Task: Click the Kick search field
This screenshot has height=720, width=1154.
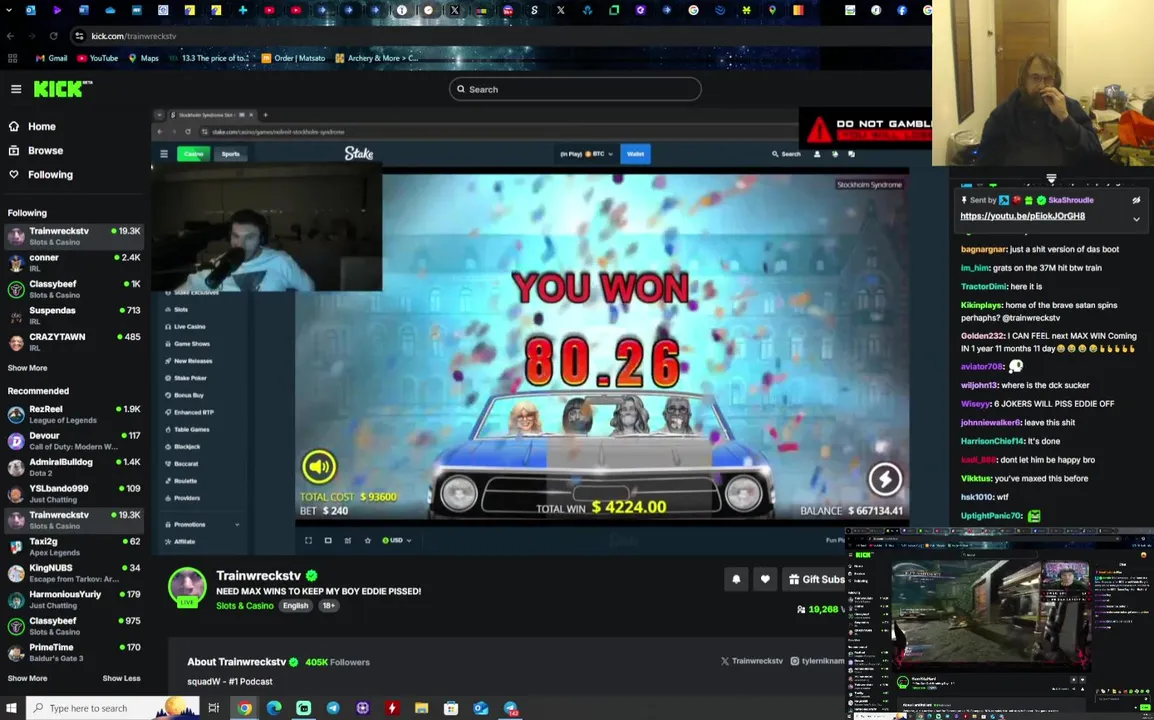Action: [x=575, y=89]
